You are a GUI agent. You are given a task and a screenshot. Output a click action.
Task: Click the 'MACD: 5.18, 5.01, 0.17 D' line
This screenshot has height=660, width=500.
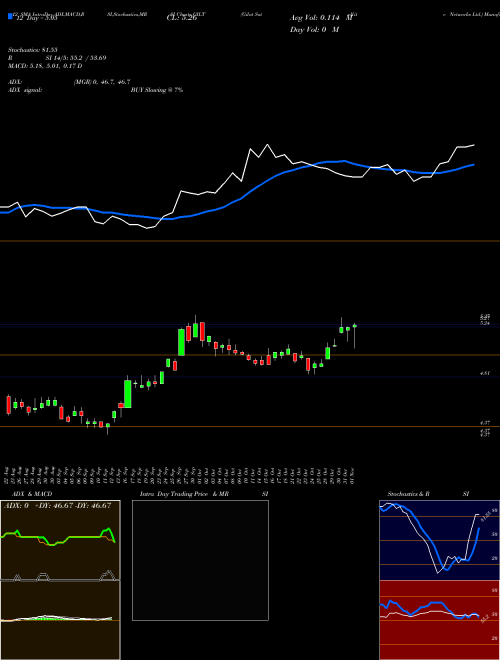coord(45,66)
